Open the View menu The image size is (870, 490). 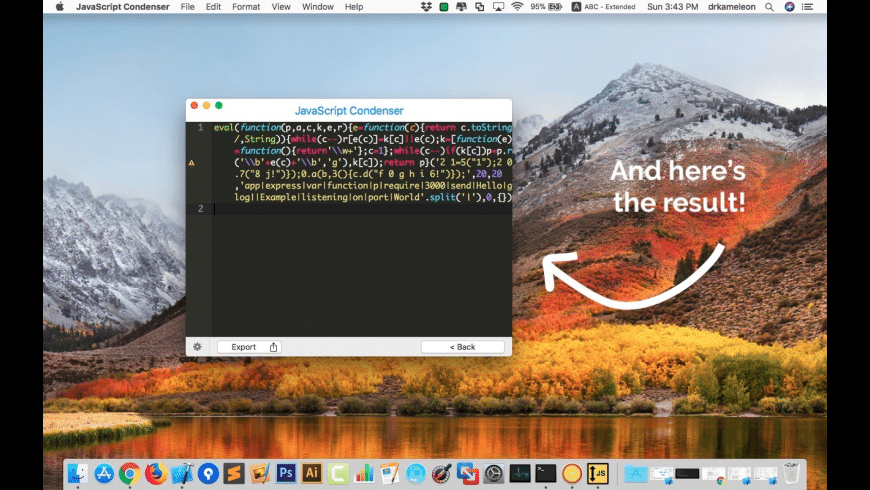coord(281,7)
